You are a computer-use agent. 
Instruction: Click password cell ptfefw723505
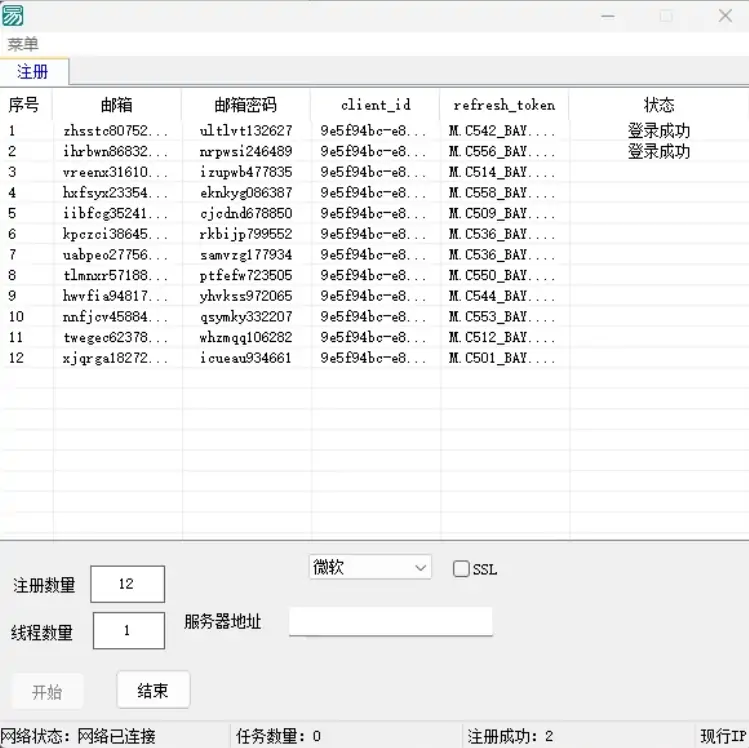(x=246, y=275)
